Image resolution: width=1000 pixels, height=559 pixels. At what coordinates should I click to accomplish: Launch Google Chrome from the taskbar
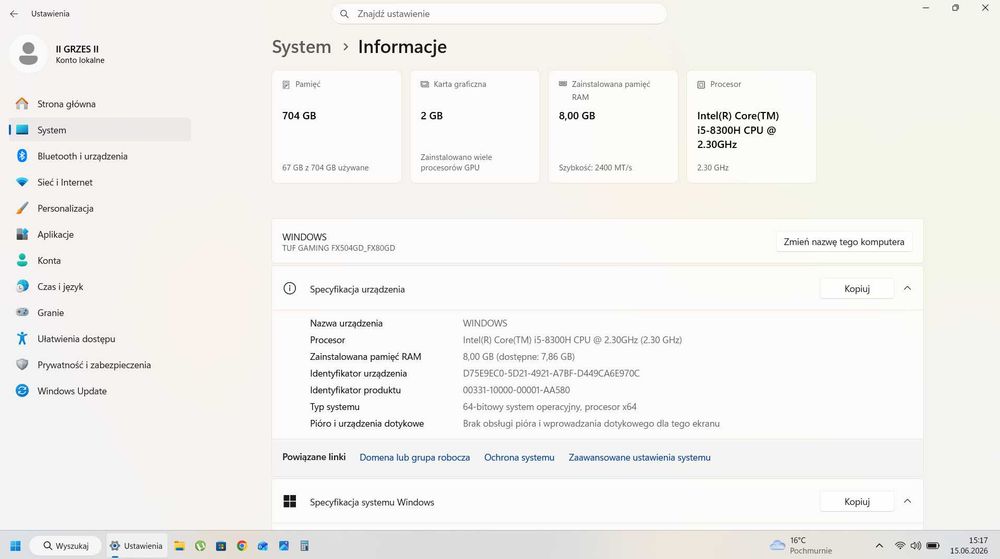point(242,546)
